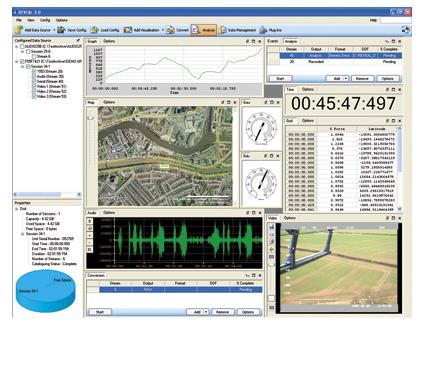Click the Save Config toolbar icon
This screenshot has height=389, width=430.
click(x=61, y=30)
